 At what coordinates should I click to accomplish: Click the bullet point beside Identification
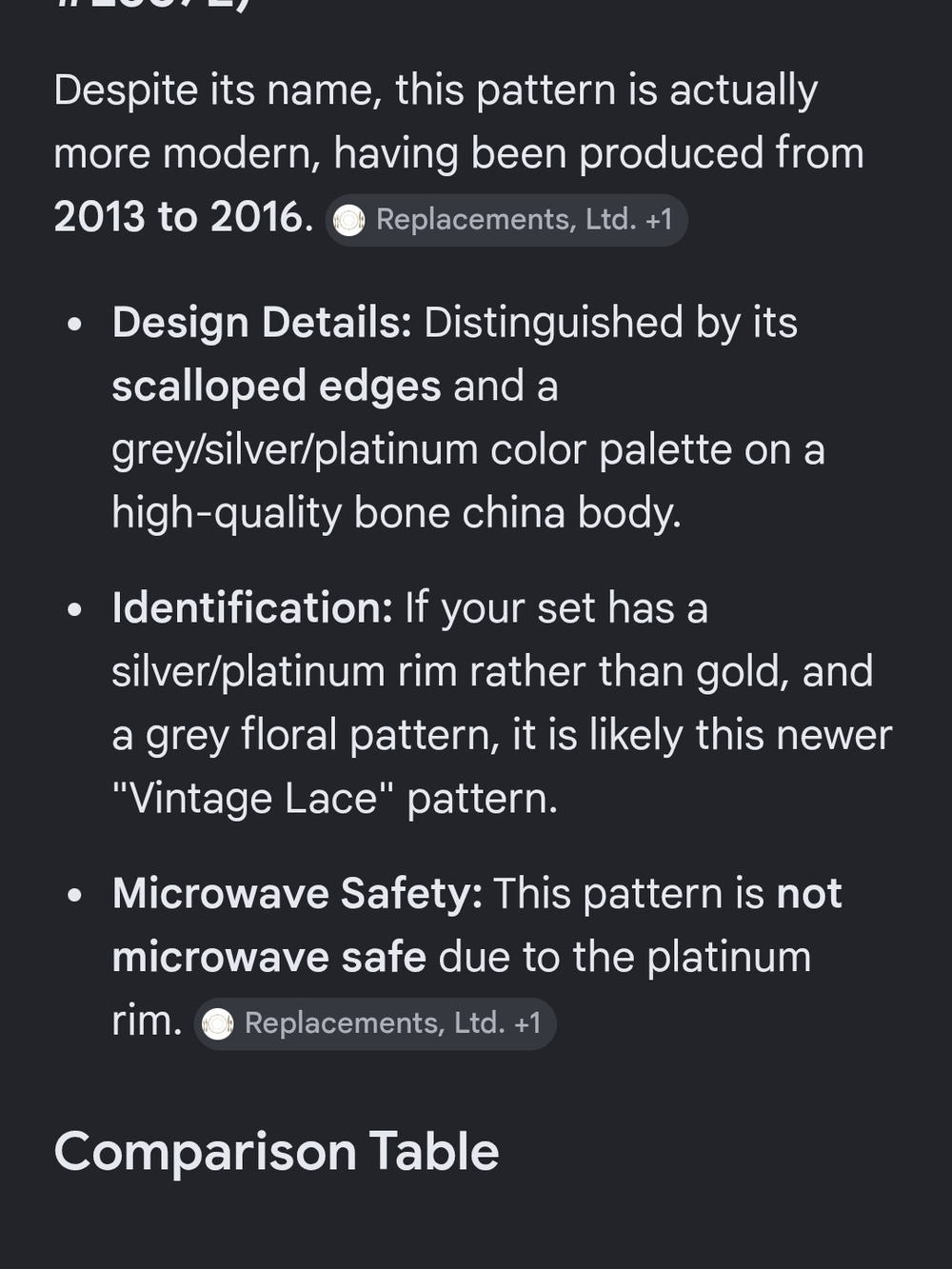(75, 609)
